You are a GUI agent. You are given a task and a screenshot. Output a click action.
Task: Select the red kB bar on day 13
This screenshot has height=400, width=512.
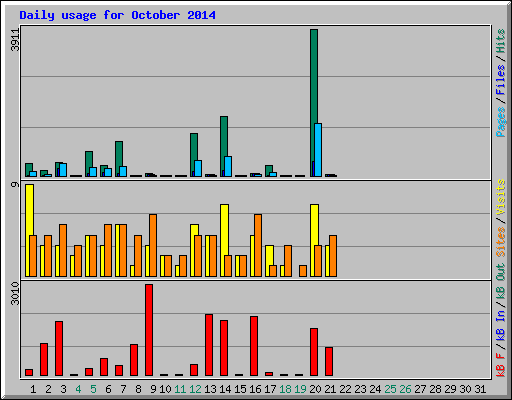[x=209, y=345]
